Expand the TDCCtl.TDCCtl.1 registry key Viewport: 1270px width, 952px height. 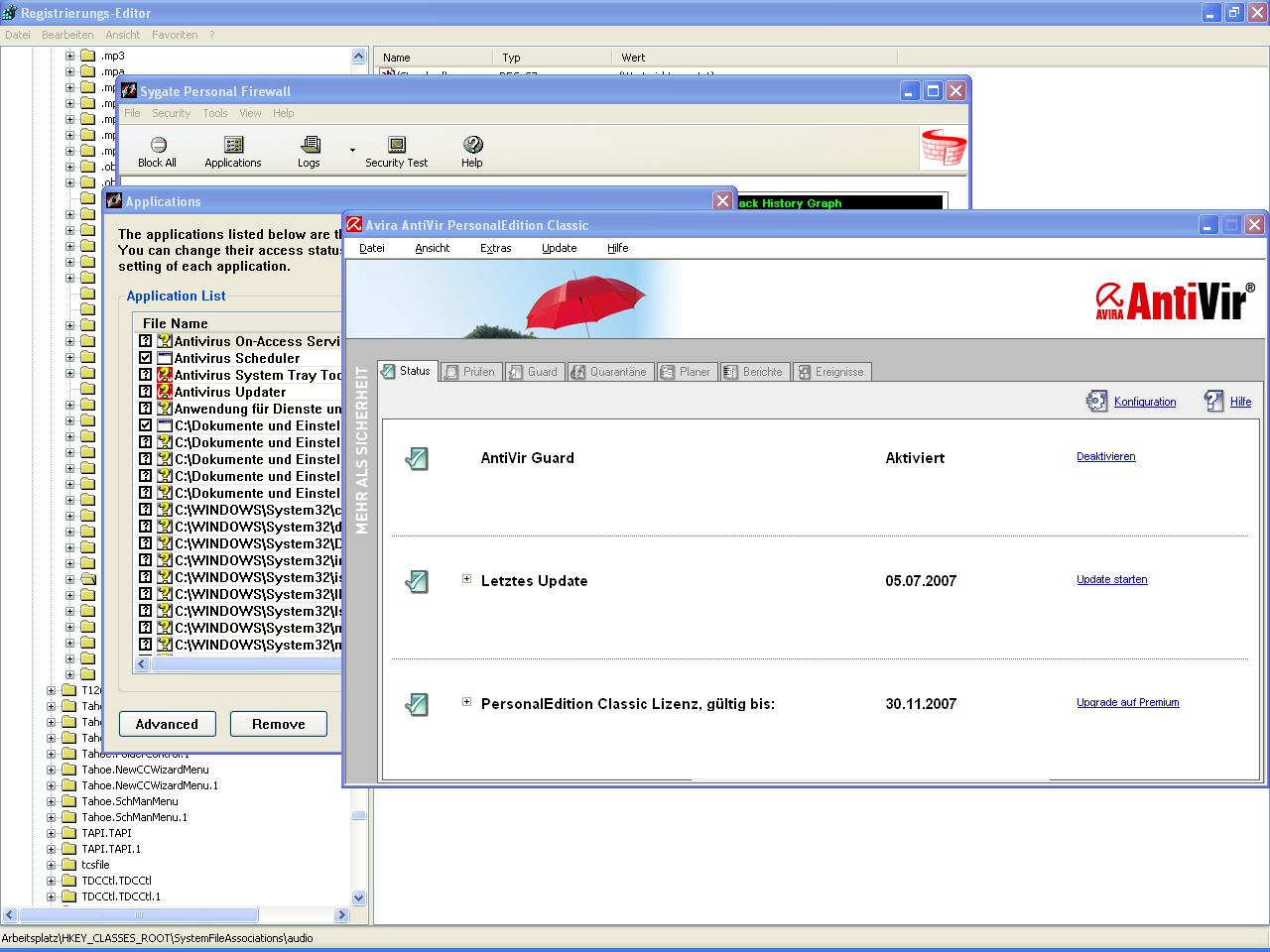52,896
